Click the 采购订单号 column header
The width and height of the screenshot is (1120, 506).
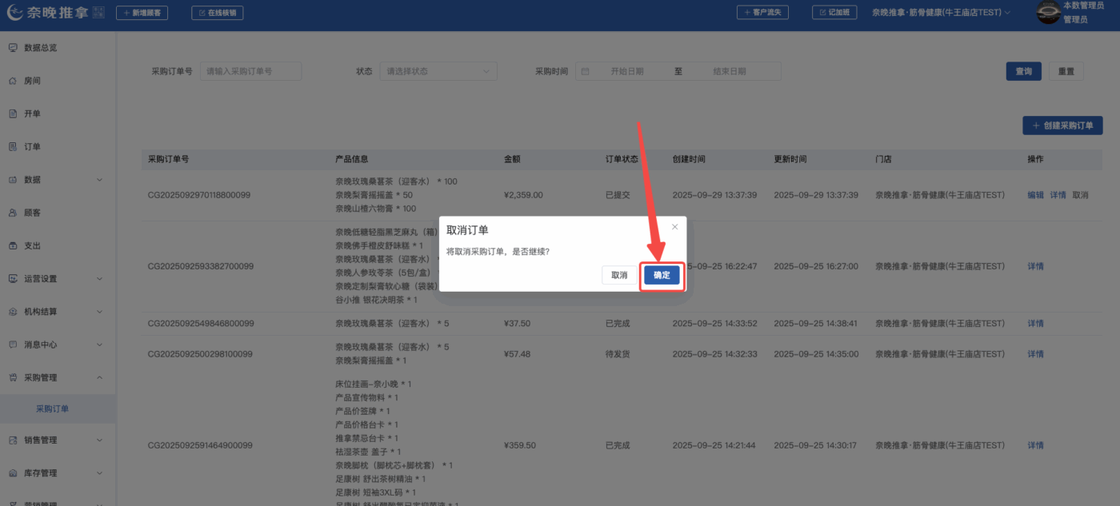[x=169, y=159]
